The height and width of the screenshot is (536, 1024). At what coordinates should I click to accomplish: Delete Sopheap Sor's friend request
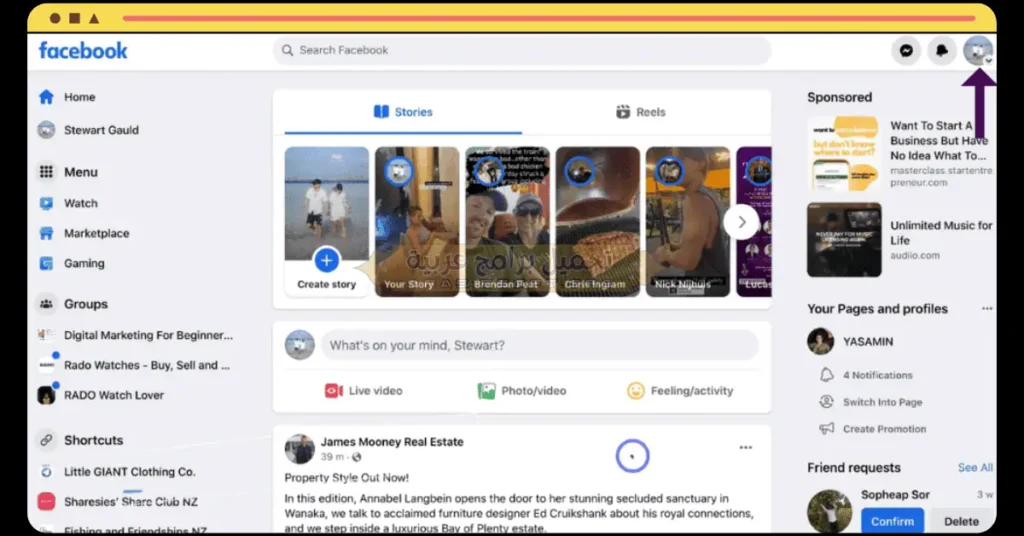961,521
